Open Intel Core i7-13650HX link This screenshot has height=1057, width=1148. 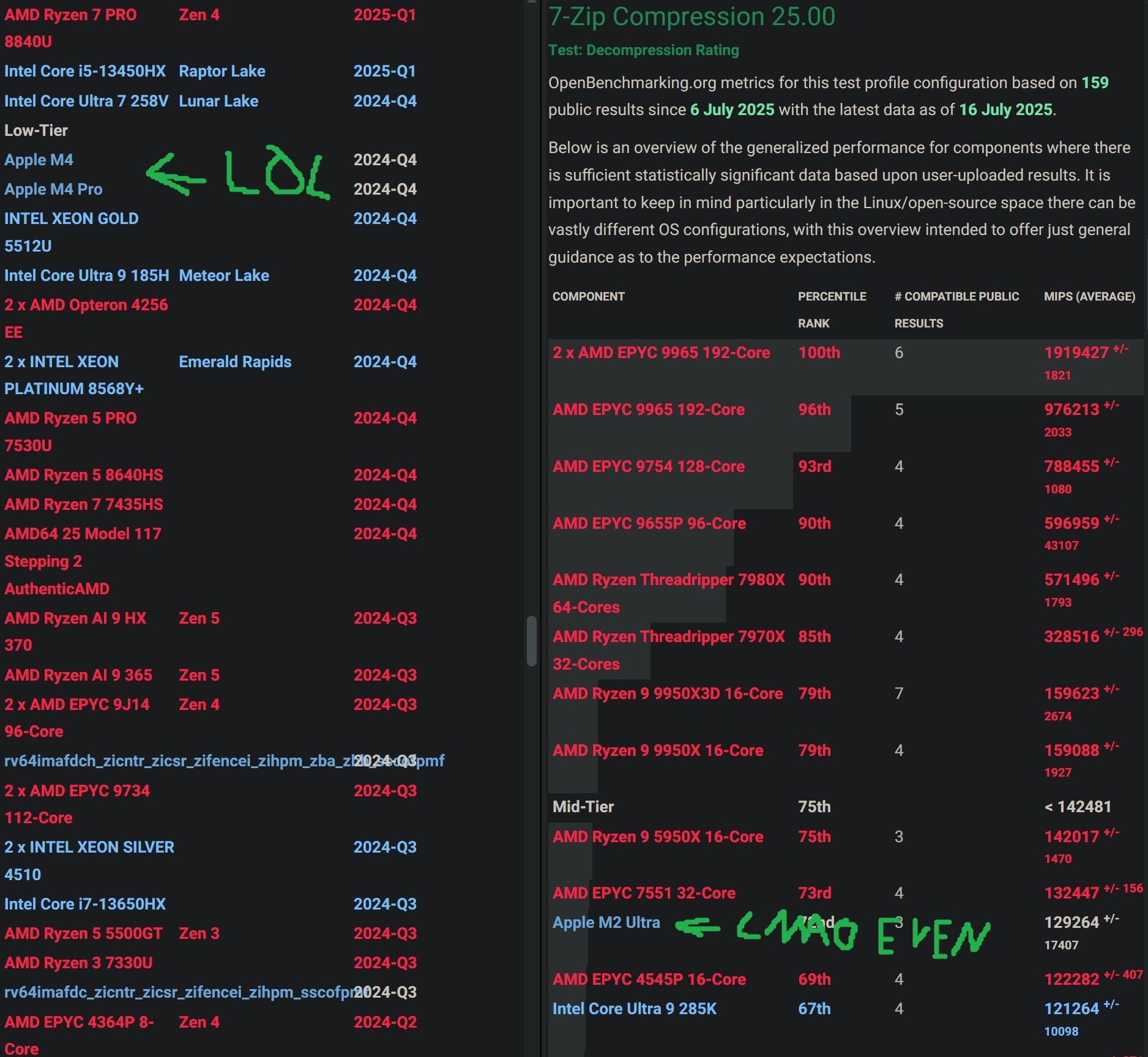[x=85, y=904]
